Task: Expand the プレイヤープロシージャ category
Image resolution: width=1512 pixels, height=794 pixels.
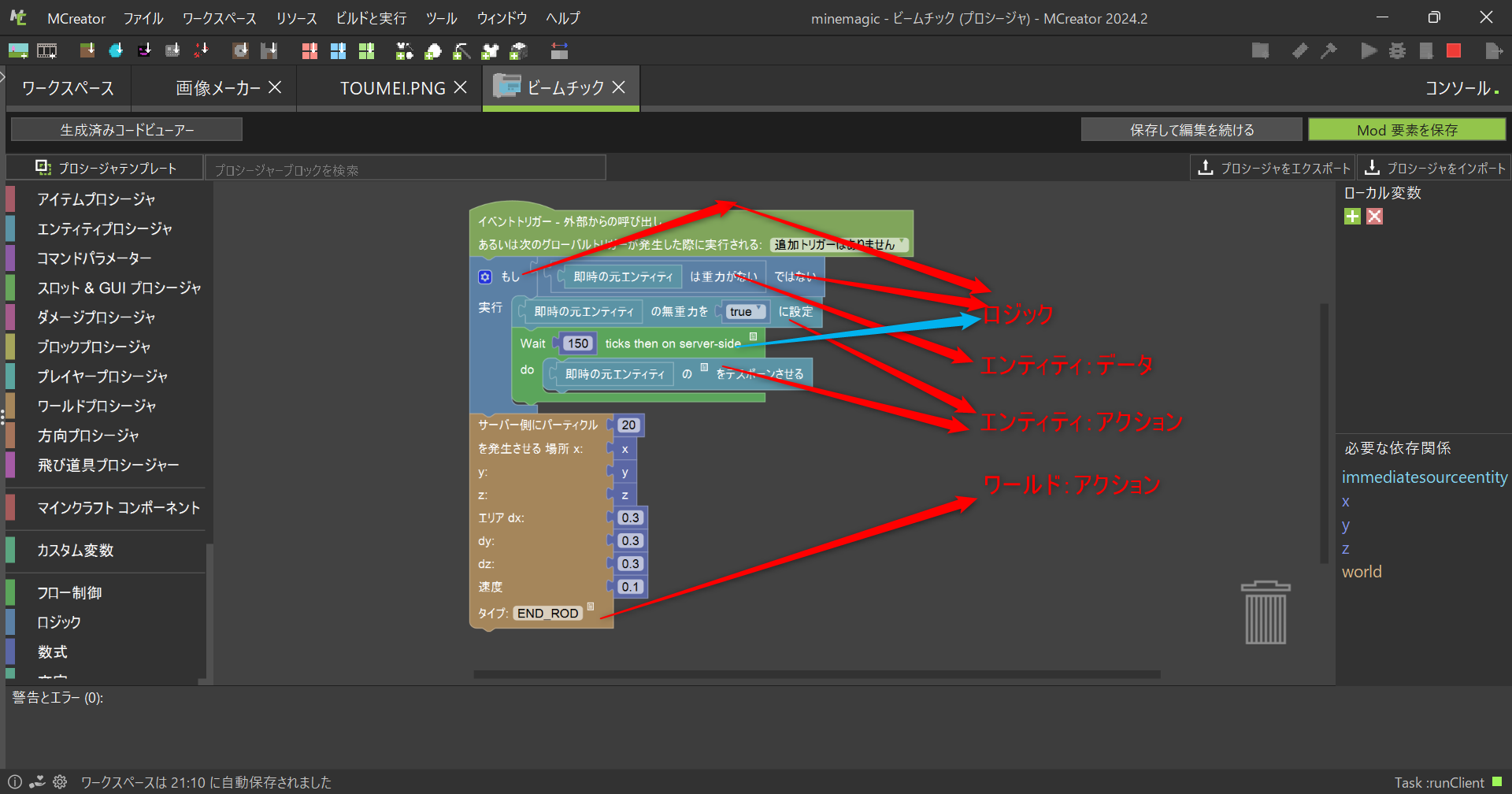Action: point(102,377)
